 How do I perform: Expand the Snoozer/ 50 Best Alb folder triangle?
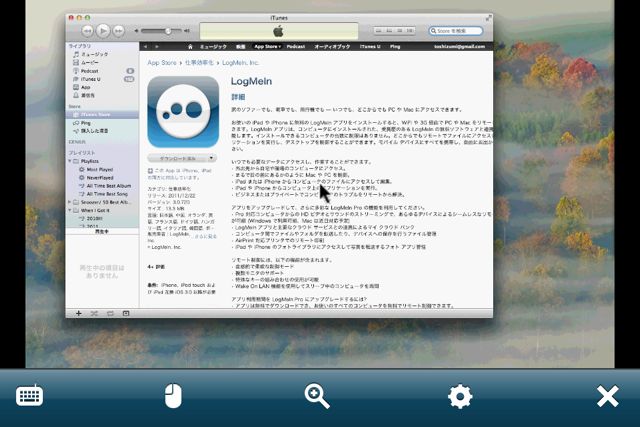point(70,202)
